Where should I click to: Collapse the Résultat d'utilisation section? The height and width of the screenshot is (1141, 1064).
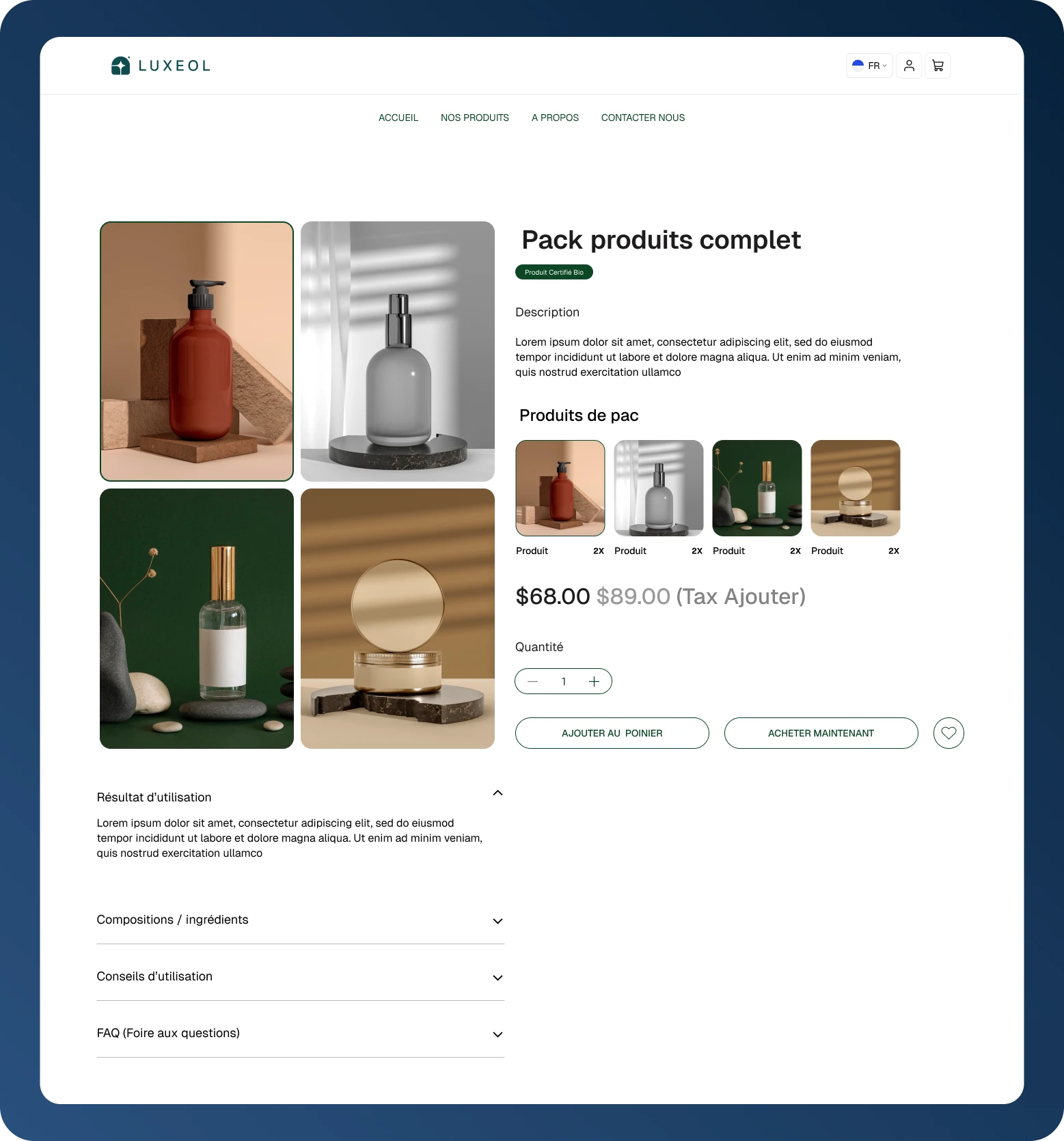click(497, 793)
